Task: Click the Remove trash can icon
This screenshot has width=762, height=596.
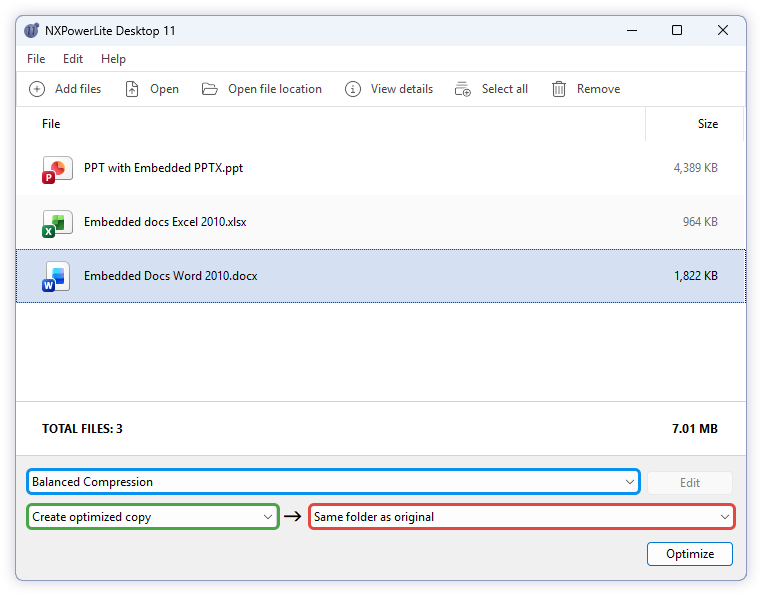Action: click(559, 89)
